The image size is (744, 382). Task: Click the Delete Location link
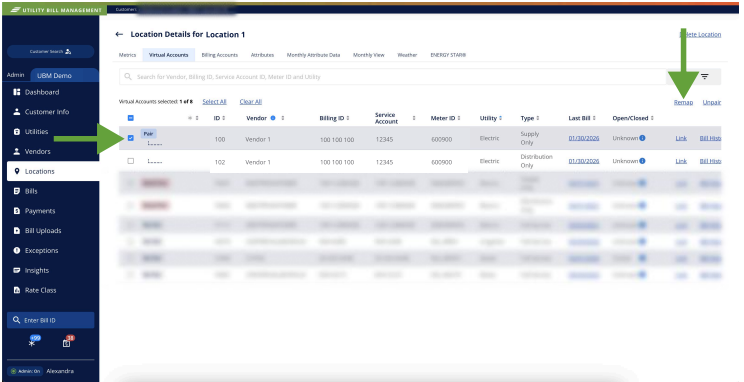click(700, 34)
